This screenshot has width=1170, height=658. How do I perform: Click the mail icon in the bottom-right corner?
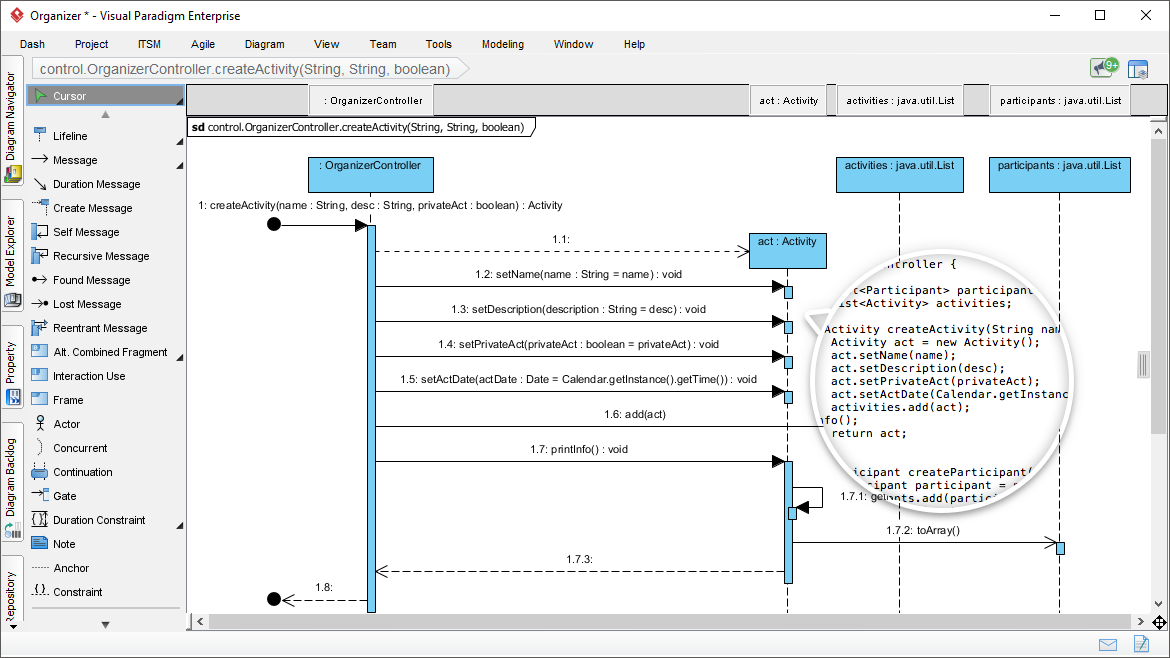1106,644
